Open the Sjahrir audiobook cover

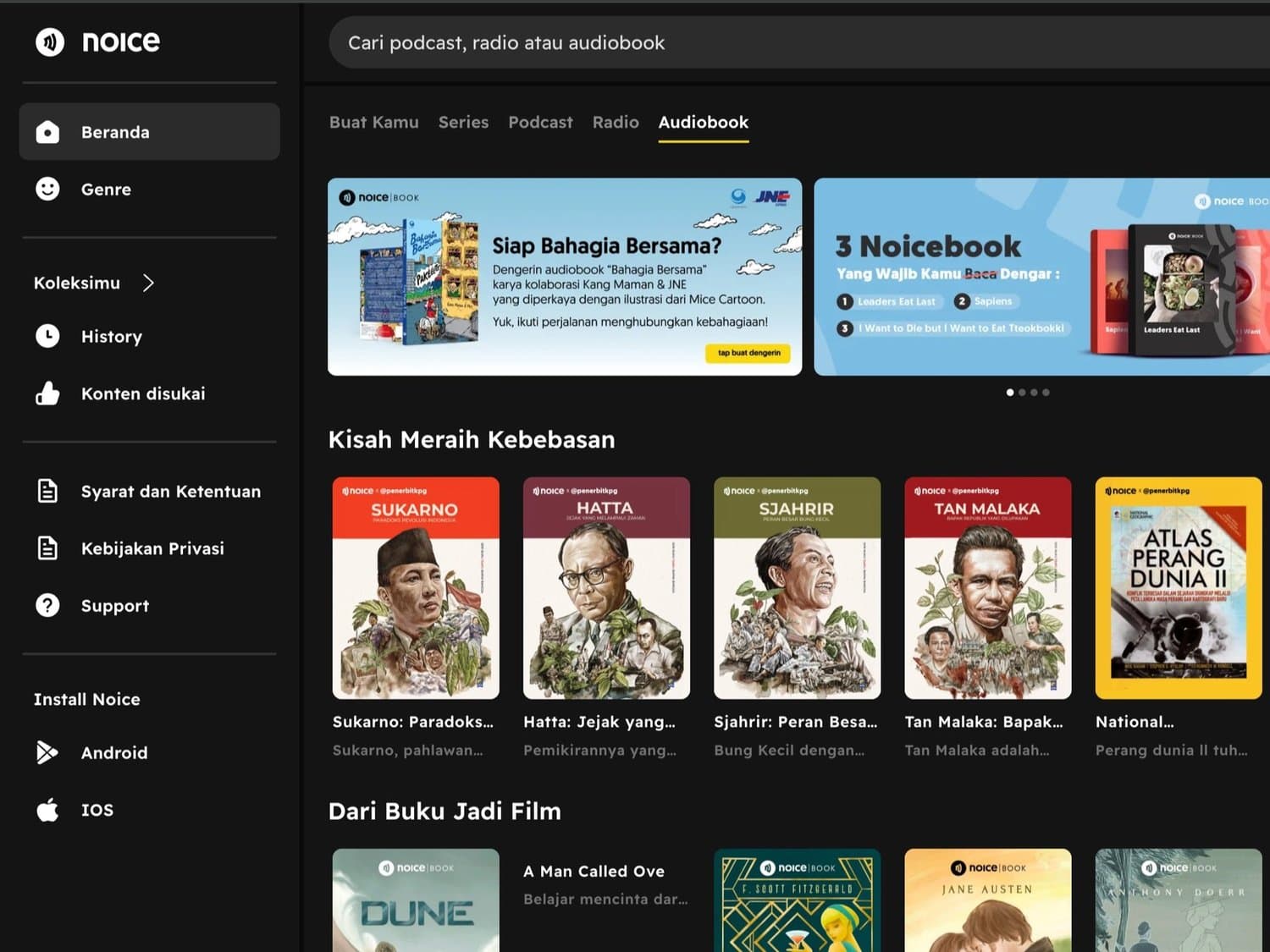pos(798,588)
